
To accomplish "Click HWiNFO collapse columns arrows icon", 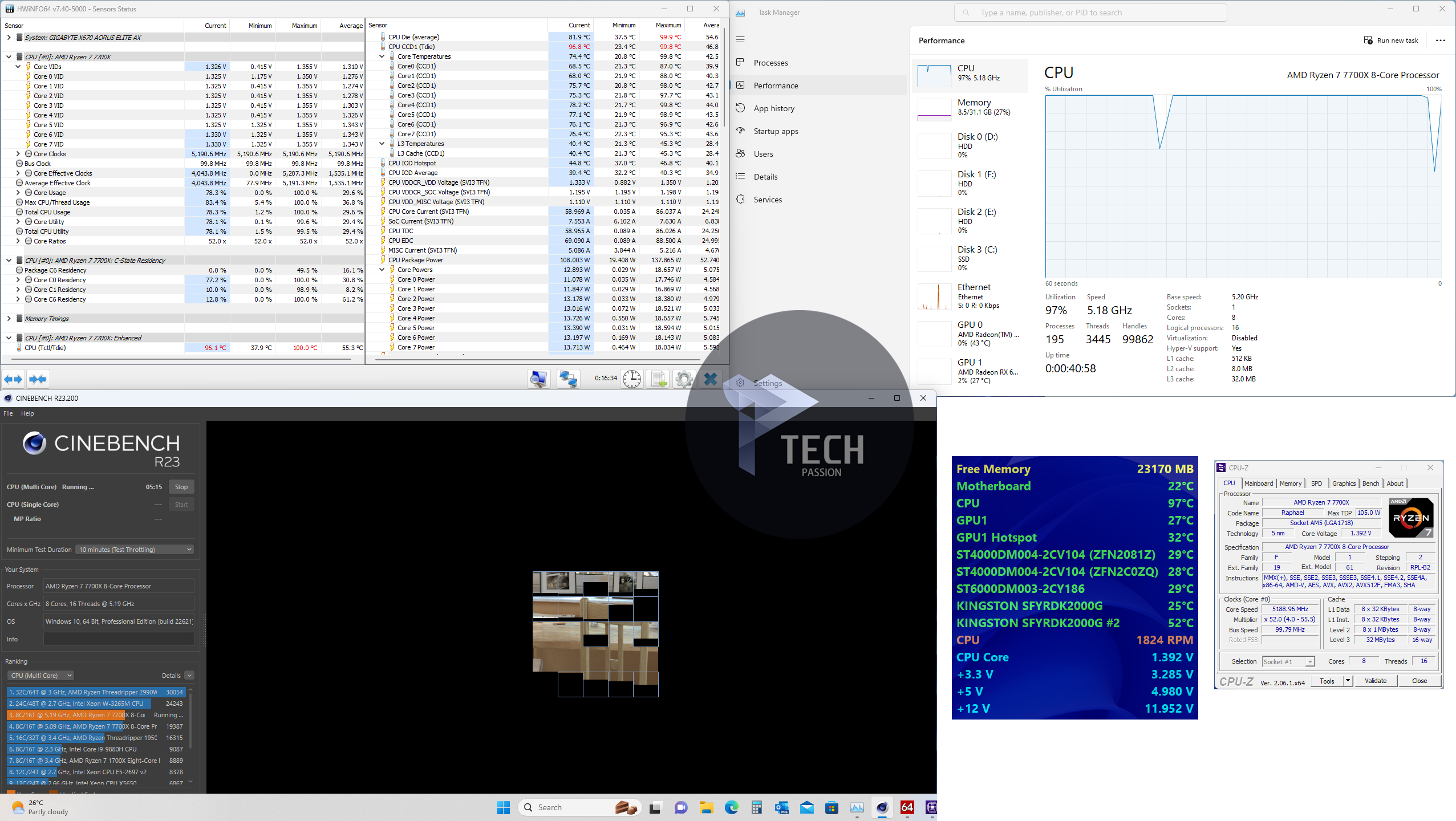I will pos(38,379).
